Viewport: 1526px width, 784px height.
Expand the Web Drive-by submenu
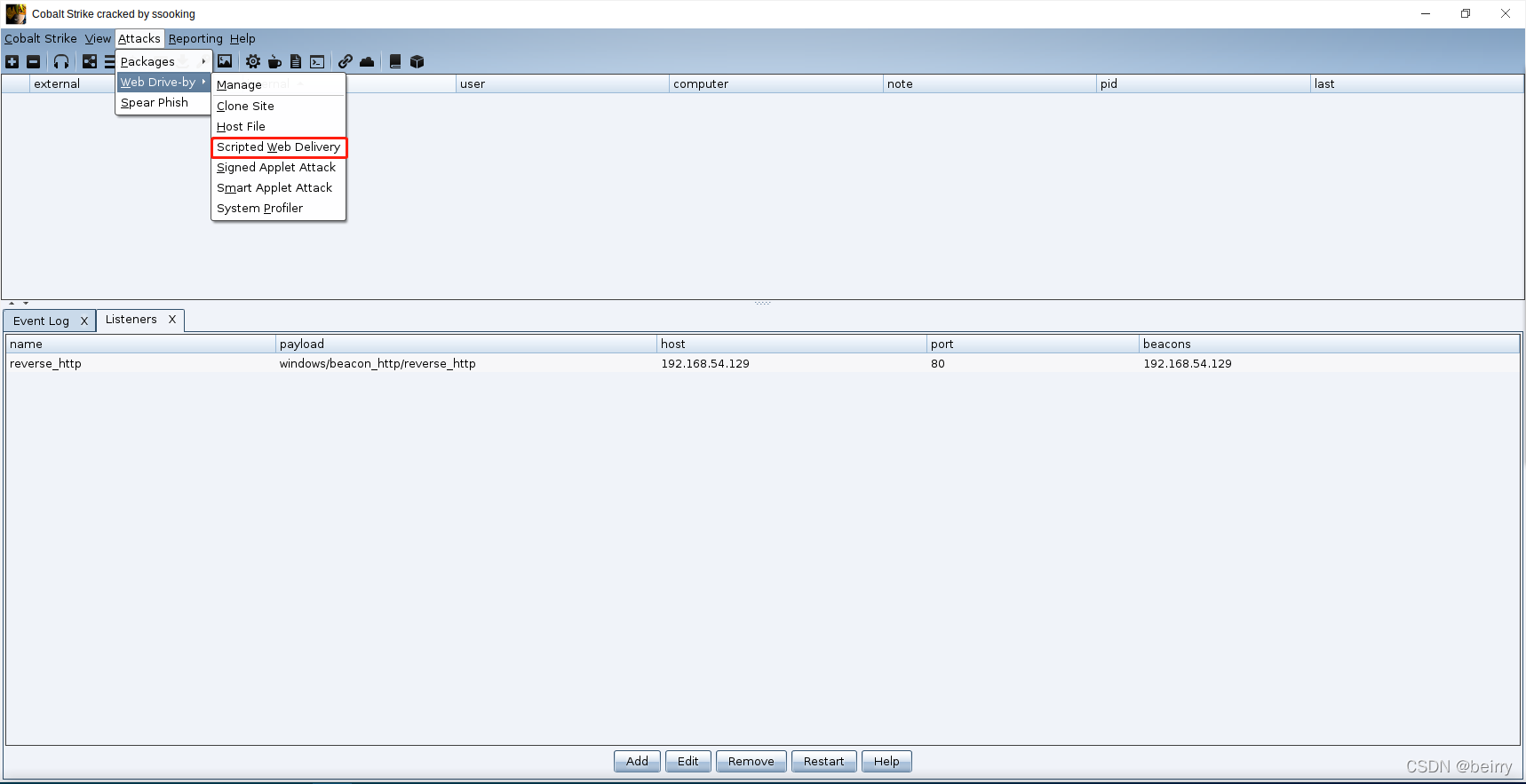pyautogui.click(x=163, y=82)
